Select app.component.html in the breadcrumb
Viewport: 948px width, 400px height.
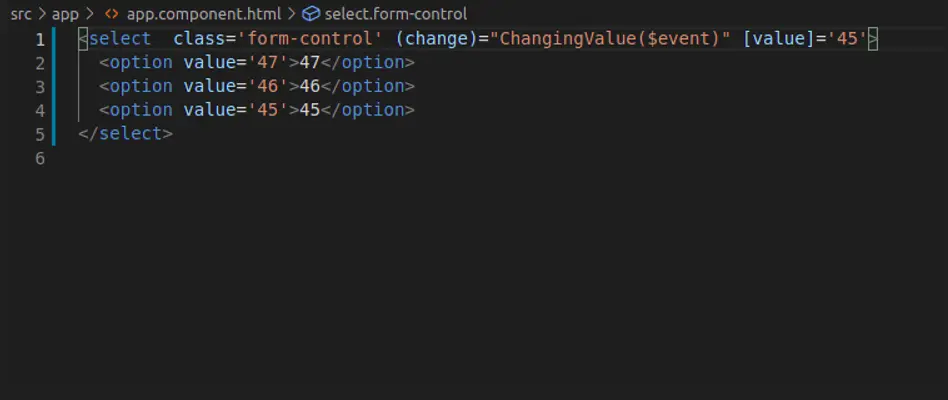(x=204, y=14)
